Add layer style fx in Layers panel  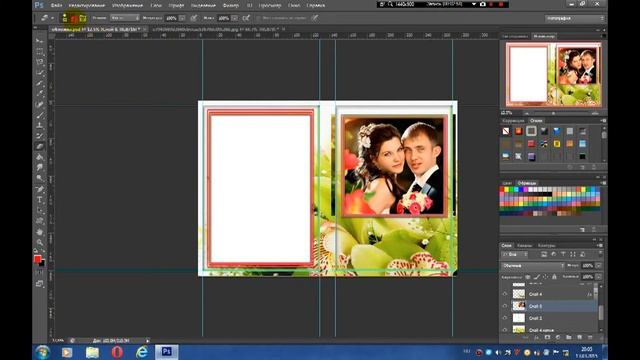(x=536, y=338)
